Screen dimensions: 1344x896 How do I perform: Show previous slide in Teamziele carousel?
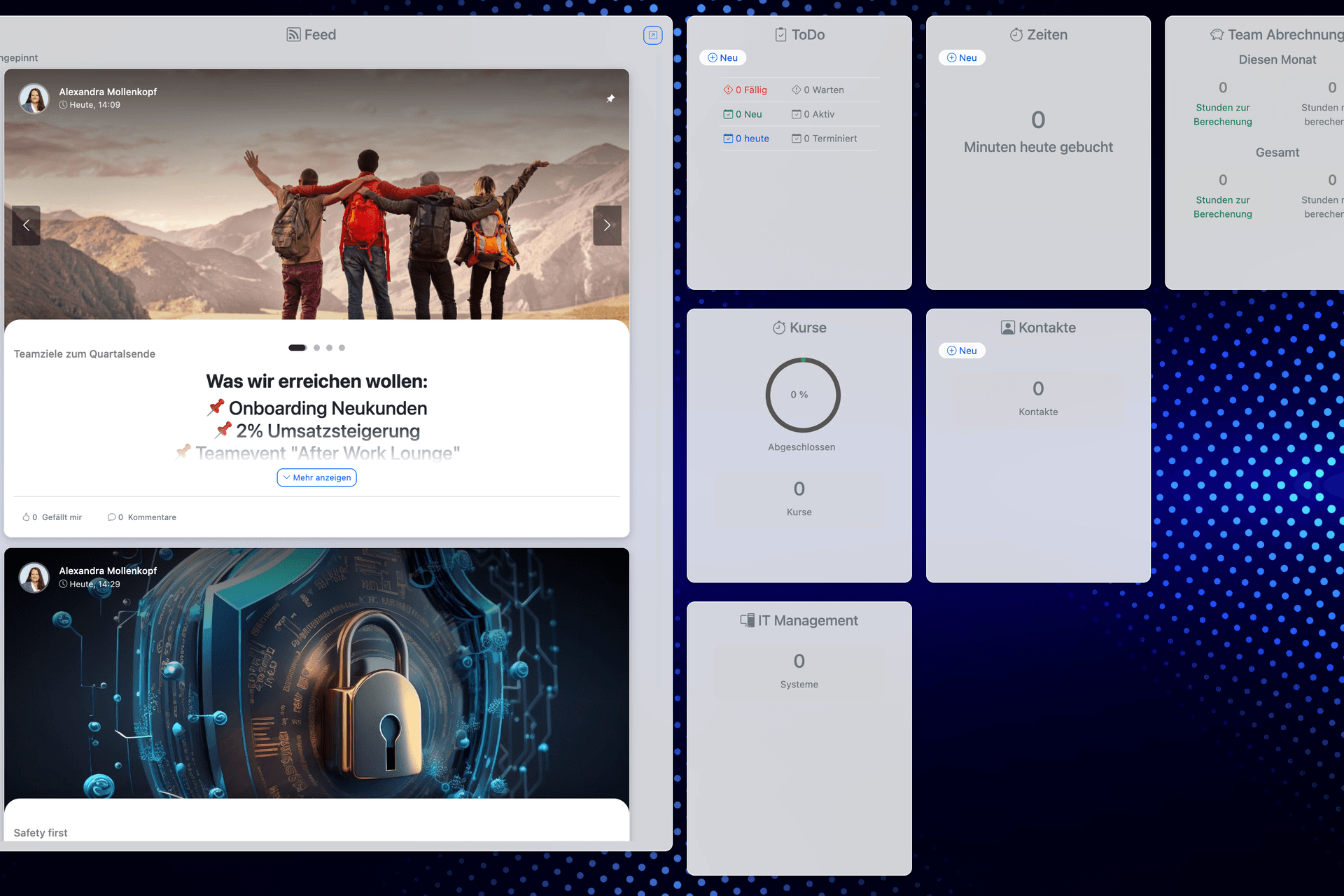click(26, 225)
